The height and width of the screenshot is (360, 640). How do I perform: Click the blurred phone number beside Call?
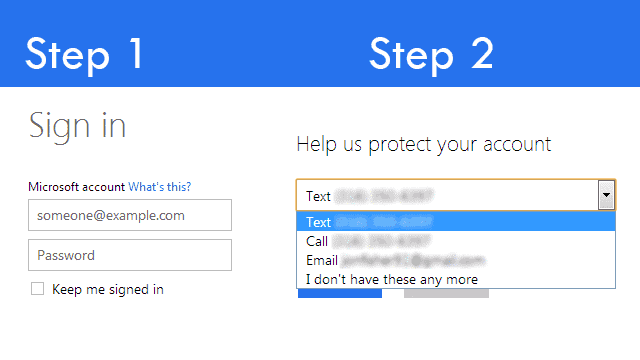381,241
